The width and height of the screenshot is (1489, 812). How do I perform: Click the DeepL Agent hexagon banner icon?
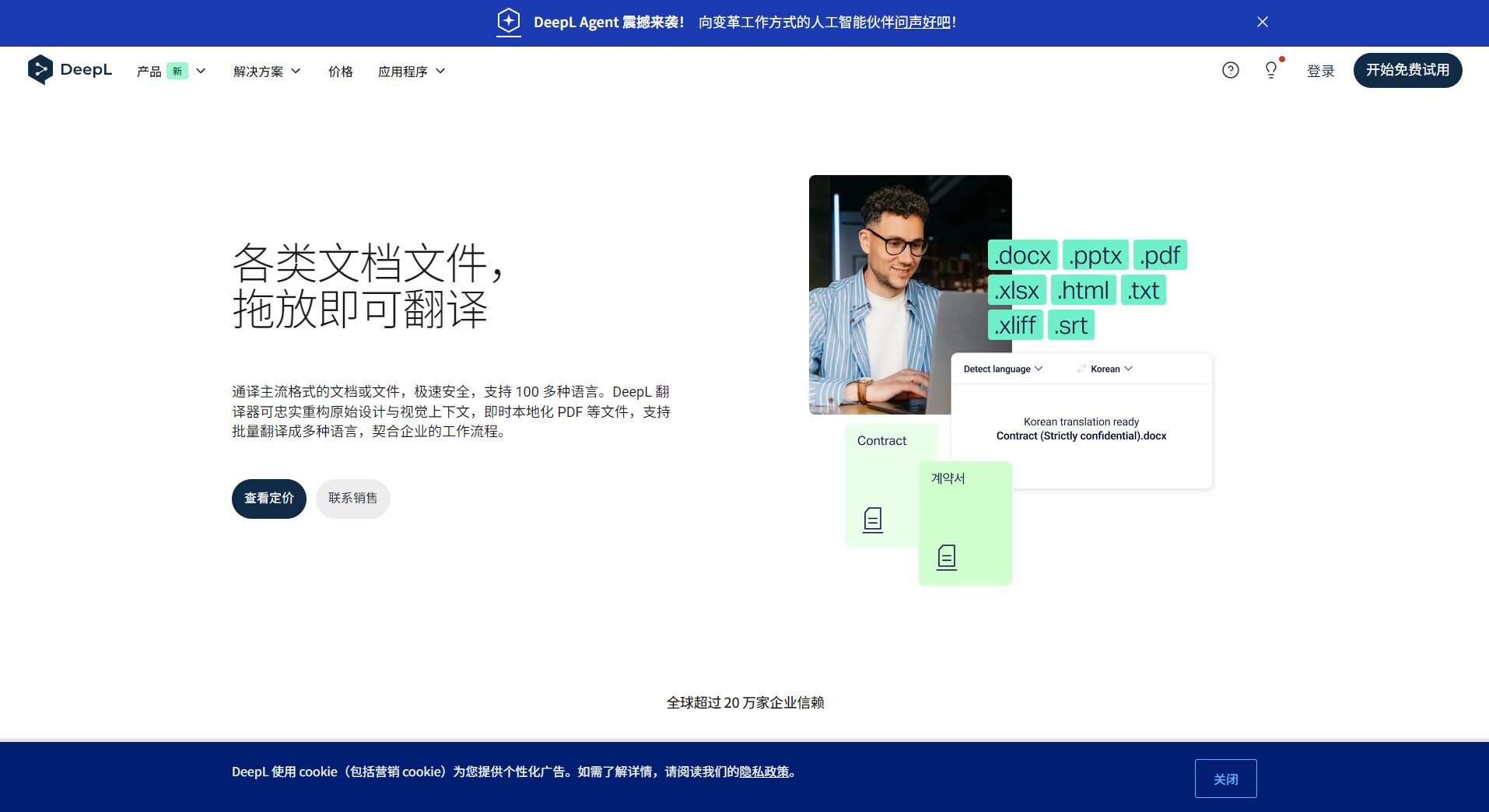tap(508, 22)
